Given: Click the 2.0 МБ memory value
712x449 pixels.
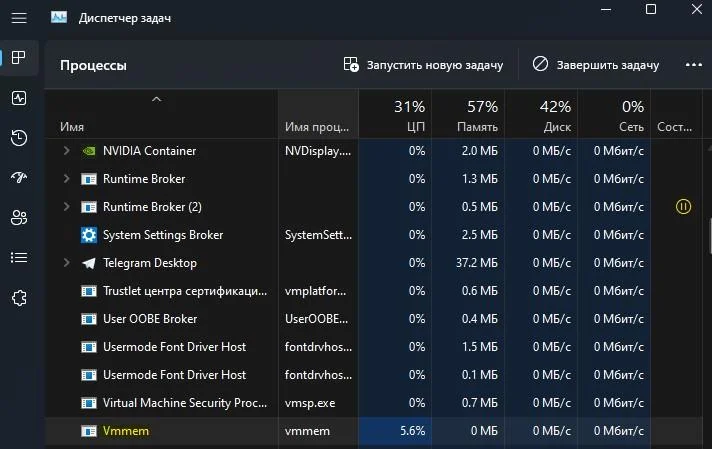Looking at the screenshot, I should coord(480,151).
